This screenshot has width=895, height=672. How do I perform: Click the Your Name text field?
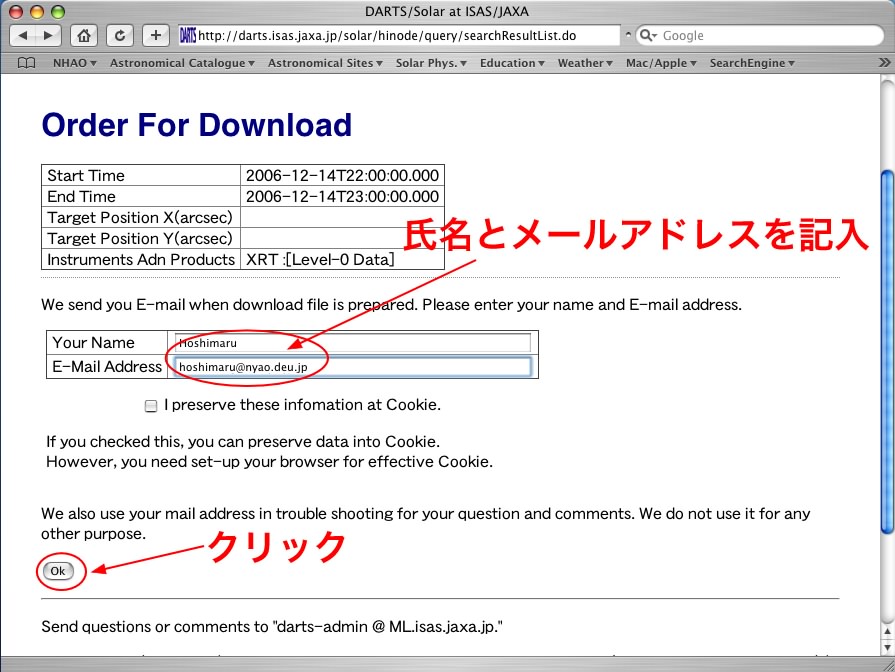click(352, 343)
